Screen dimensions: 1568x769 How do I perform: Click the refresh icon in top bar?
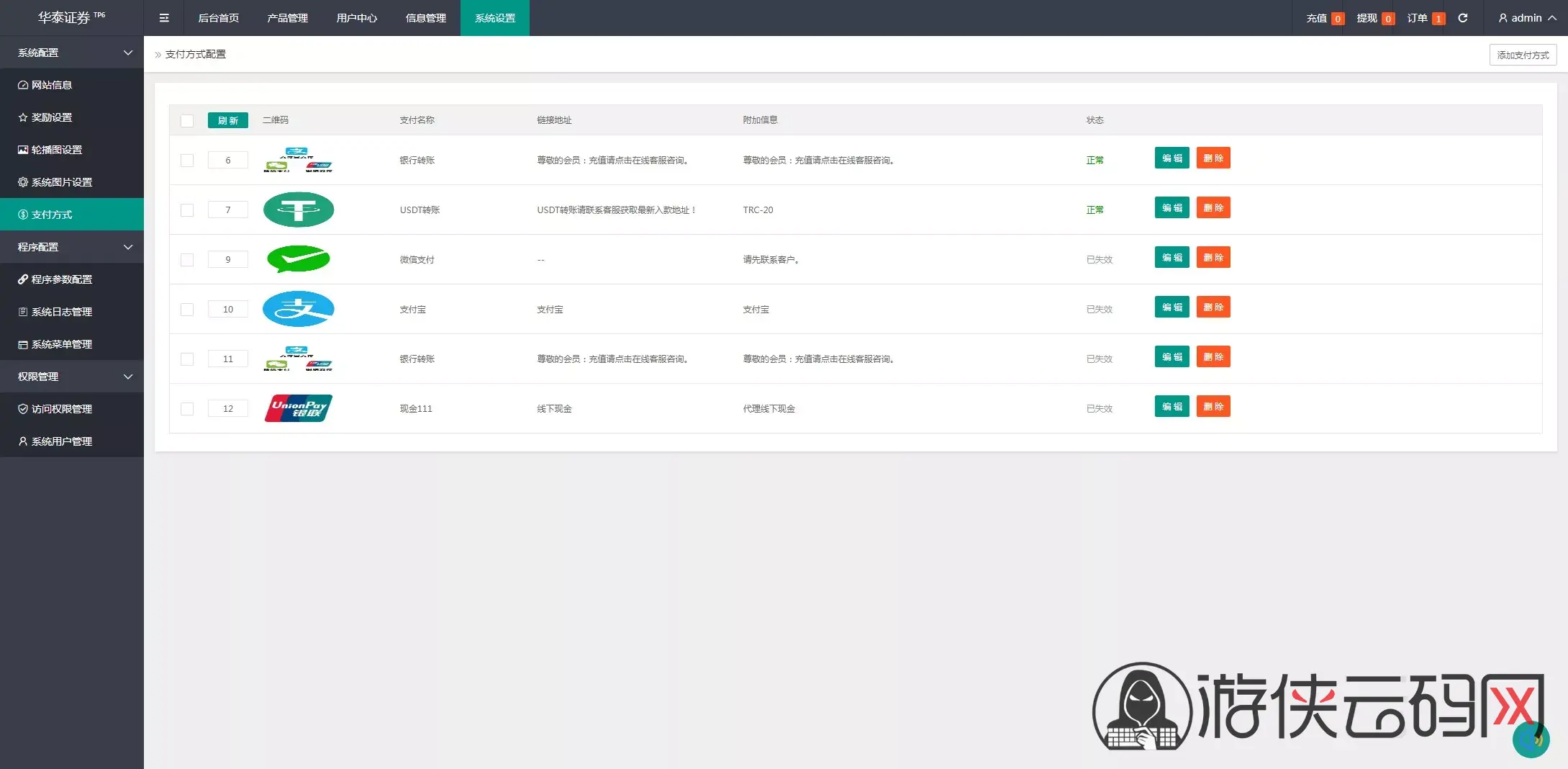click(1463, 18)
